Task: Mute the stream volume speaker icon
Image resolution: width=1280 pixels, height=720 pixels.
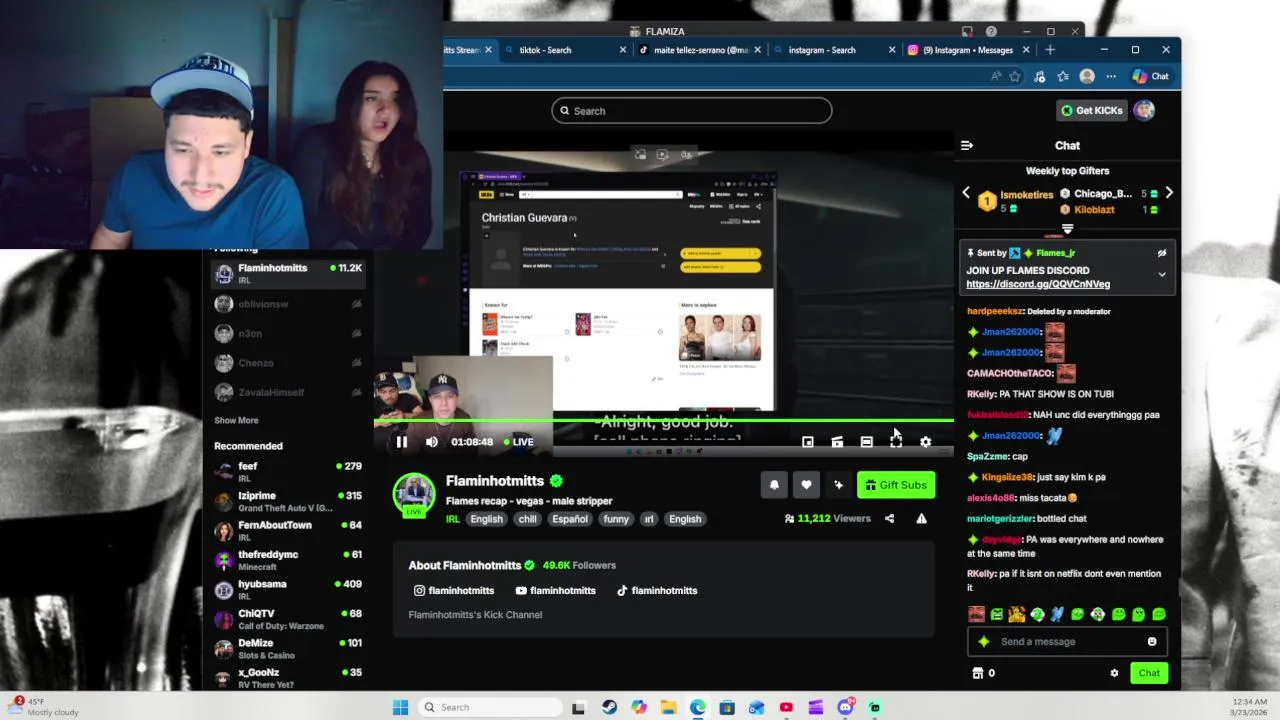Action: point(432,442)
